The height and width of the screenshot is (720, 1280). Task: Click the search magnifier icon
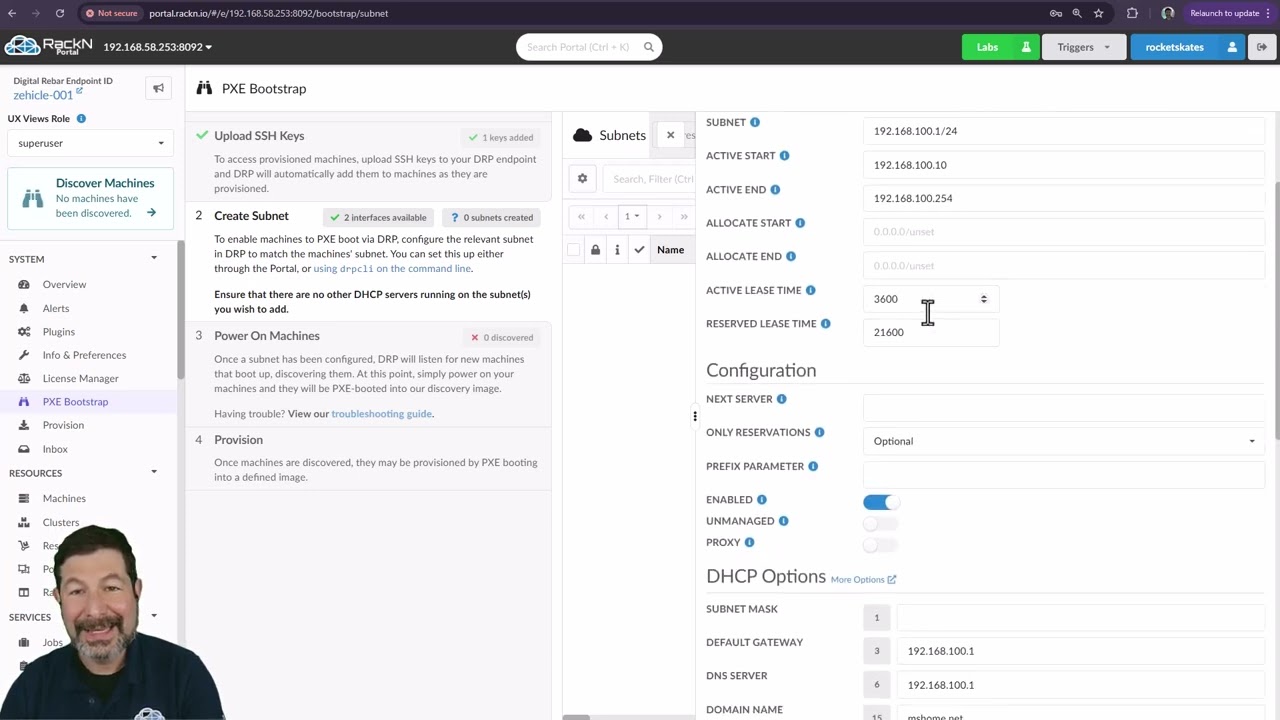648,47
